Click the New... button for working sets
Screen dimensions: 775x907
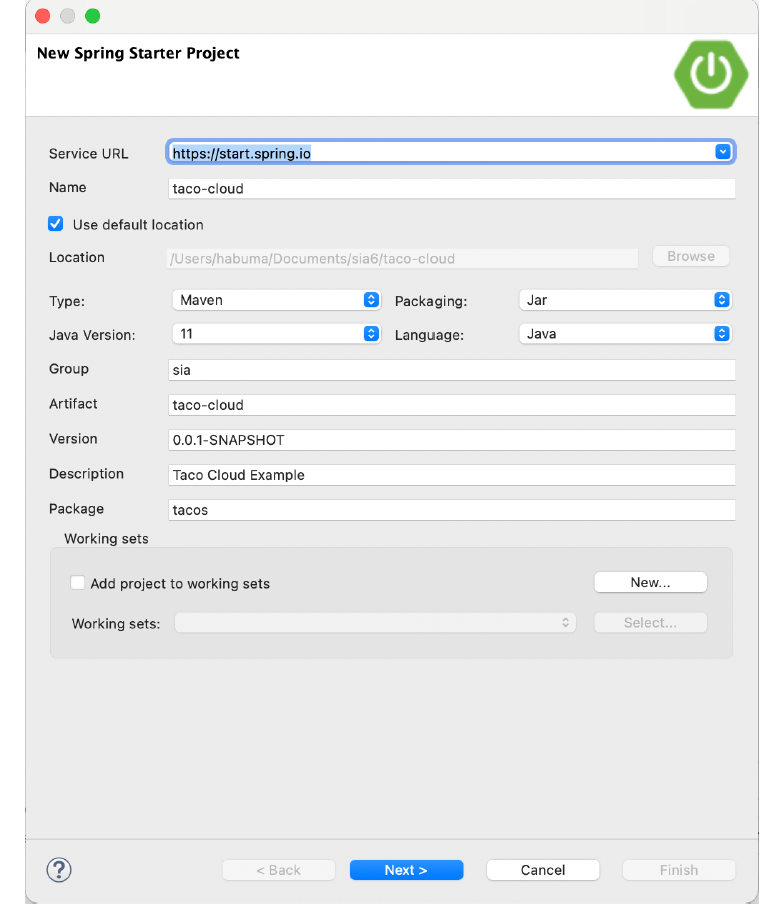click(x=650, y=582)
